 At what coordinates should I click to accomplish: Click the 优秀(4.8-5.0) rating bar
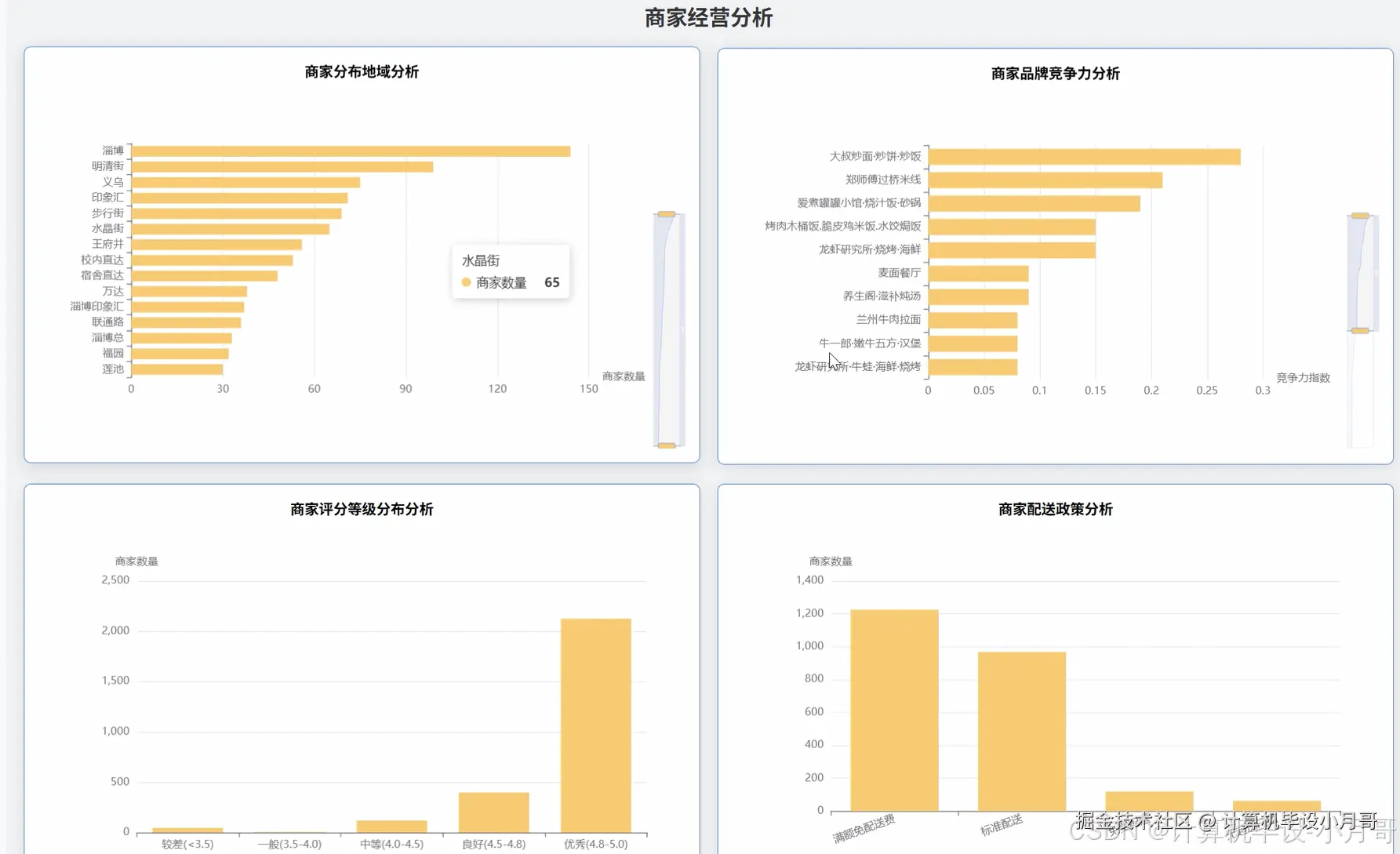pyautogui.click(x=596, y=725)
